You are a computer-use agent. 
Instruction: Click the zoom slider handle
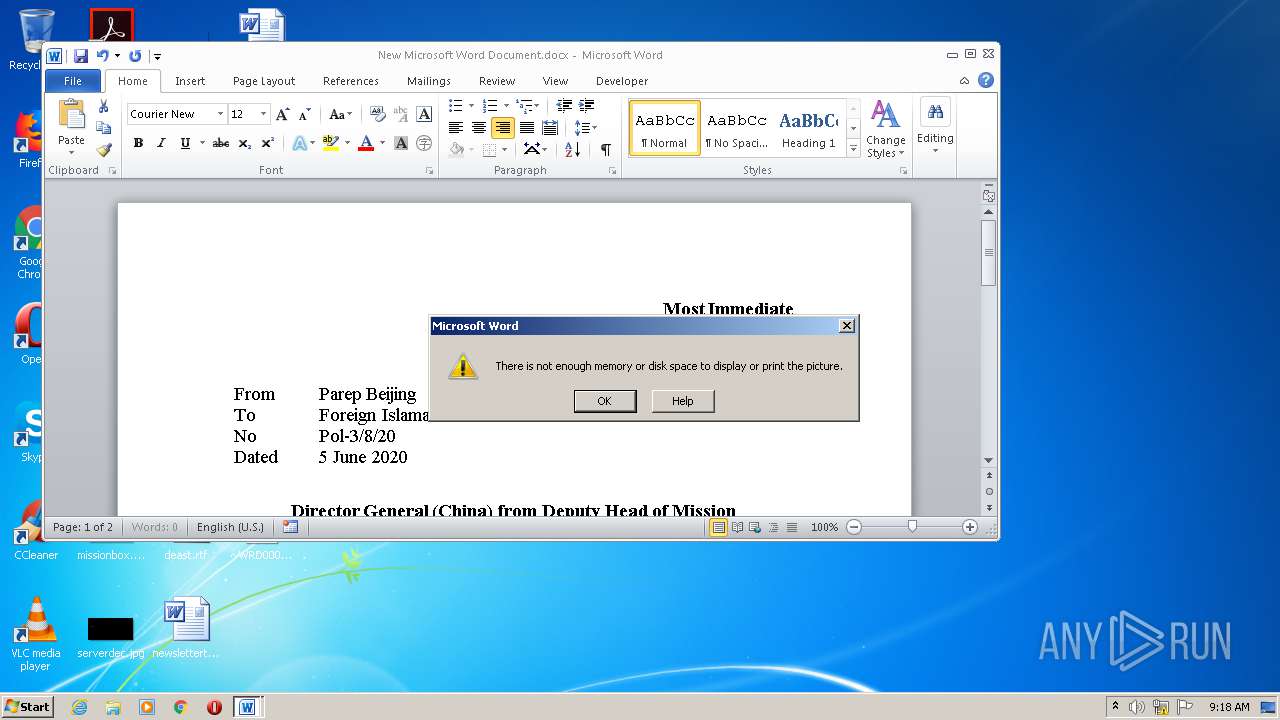(912, 526)
